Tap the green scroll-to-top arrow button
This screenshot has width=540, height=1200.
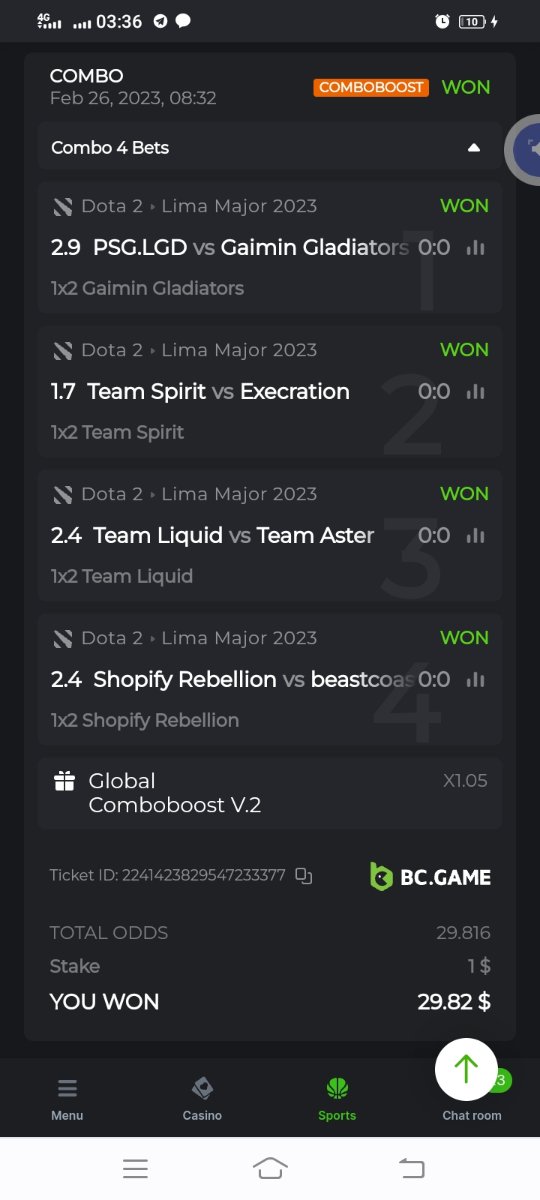pos(466,1070)
